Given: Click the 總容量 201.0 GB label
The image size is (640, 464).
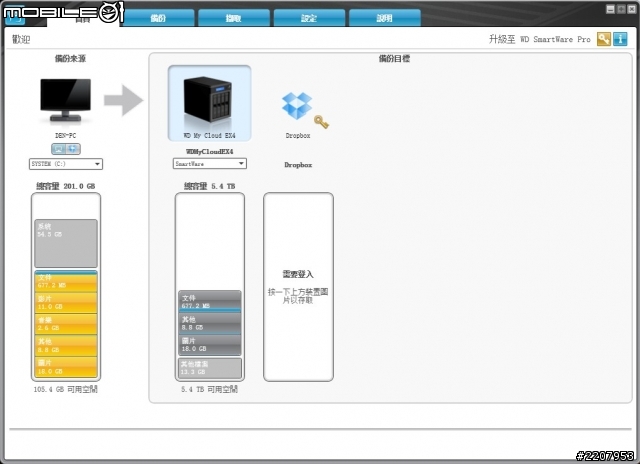Looking at the screenshot, I should (66, 186).
